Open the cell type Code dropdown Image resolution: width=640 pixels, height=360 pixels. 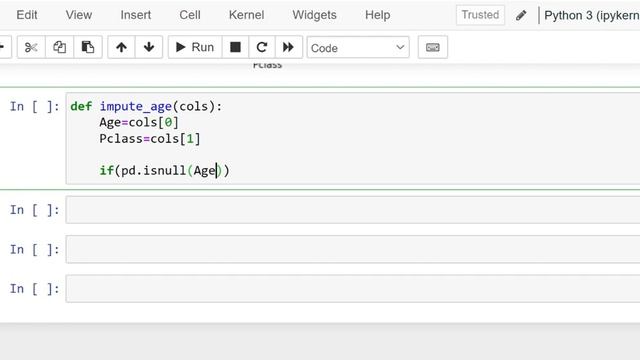click(x=358, y=48)
